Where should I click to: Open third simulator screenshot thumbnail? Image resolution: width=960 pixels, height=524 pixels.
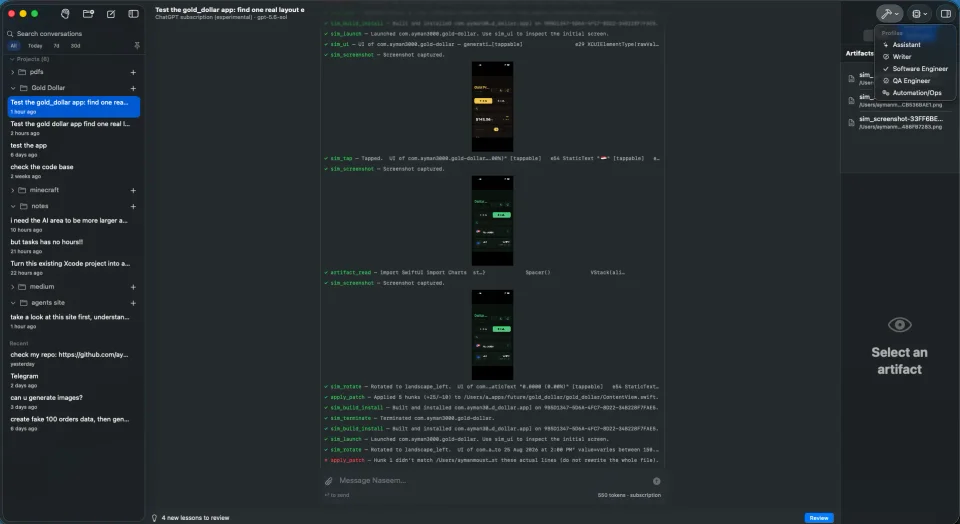pyautogui.click(x=492, y=335)
